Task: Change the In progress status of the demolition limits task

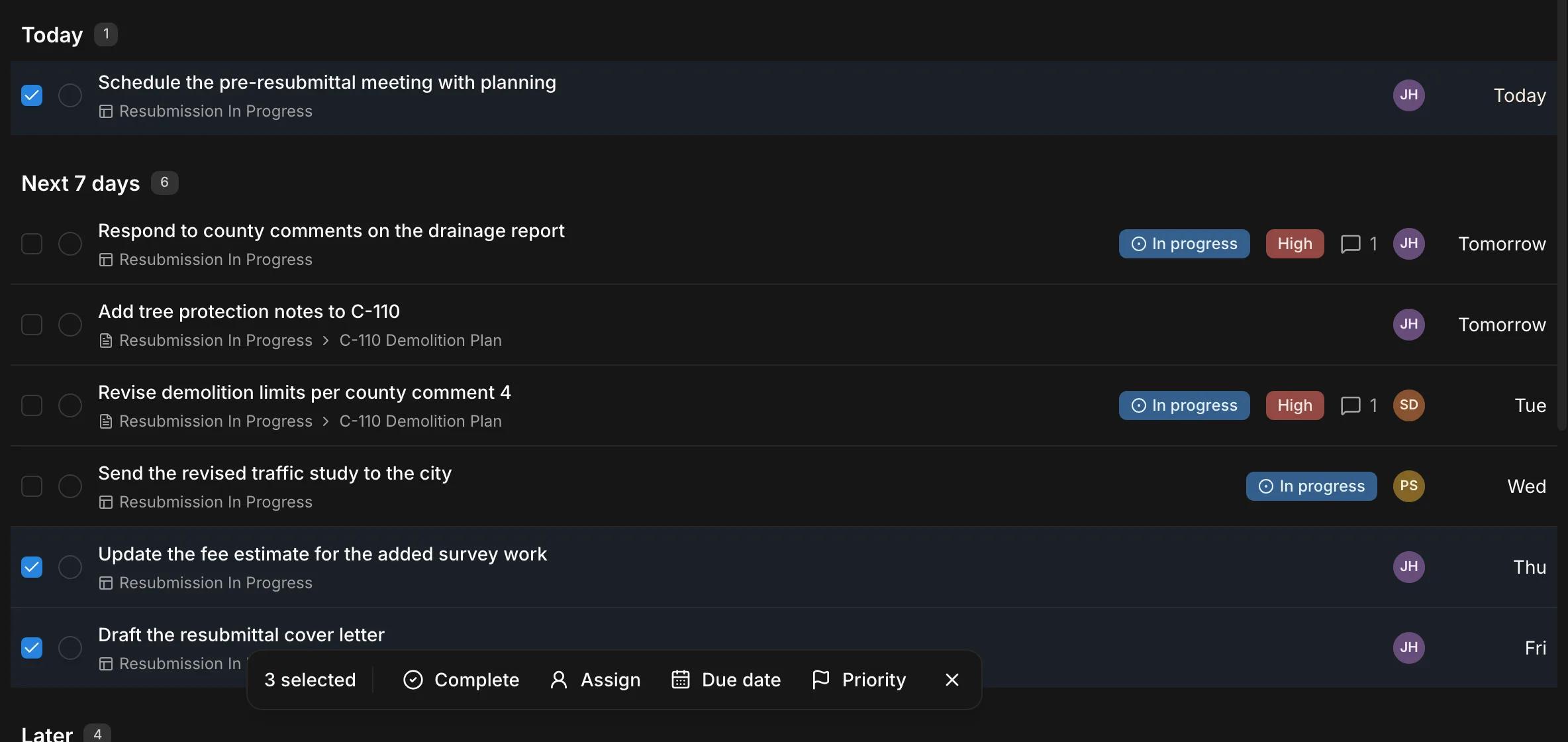Action: click(x=1185, y=405)
